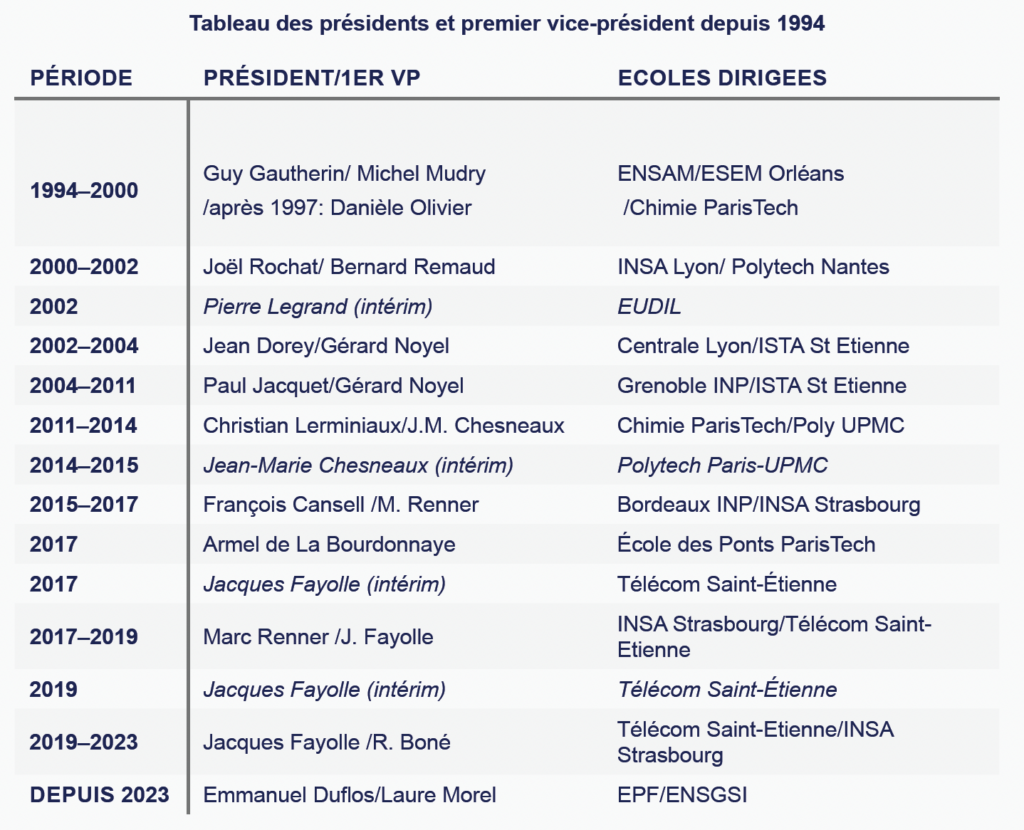Select the INSA Lyon/ Polytech Nantes cell
This screenshot has width=1024, height=830.
[753, 266]
